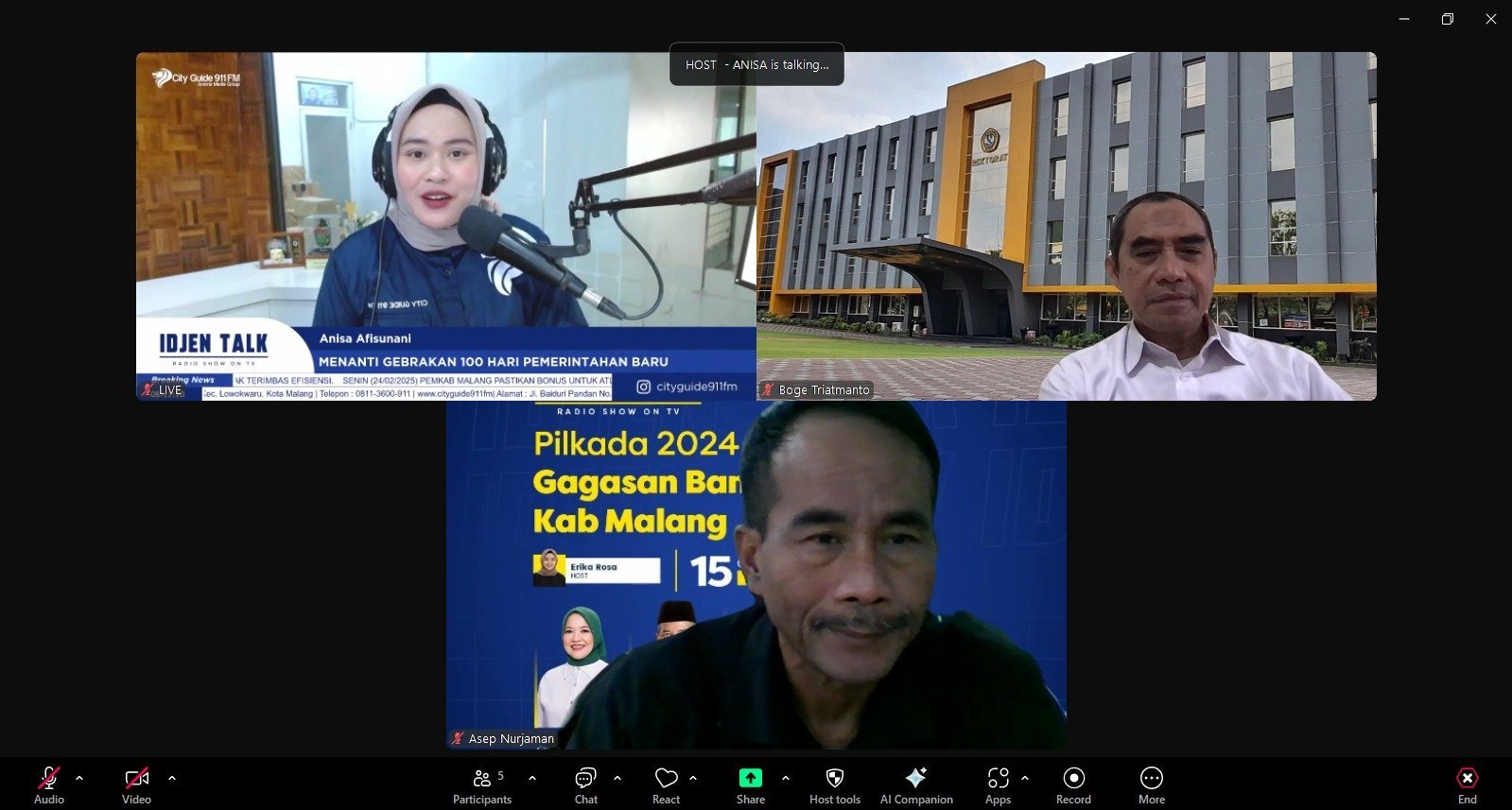
Task: Expand the Participants options arrow
Action: click(532, 778)
